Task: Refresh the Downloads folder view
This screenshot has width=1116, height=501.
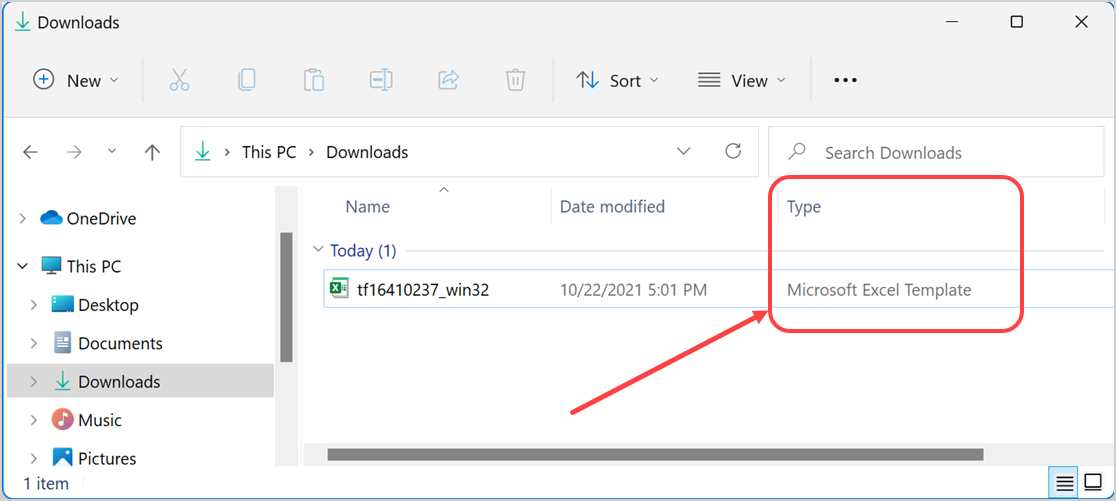Action: tap(733, 152)
